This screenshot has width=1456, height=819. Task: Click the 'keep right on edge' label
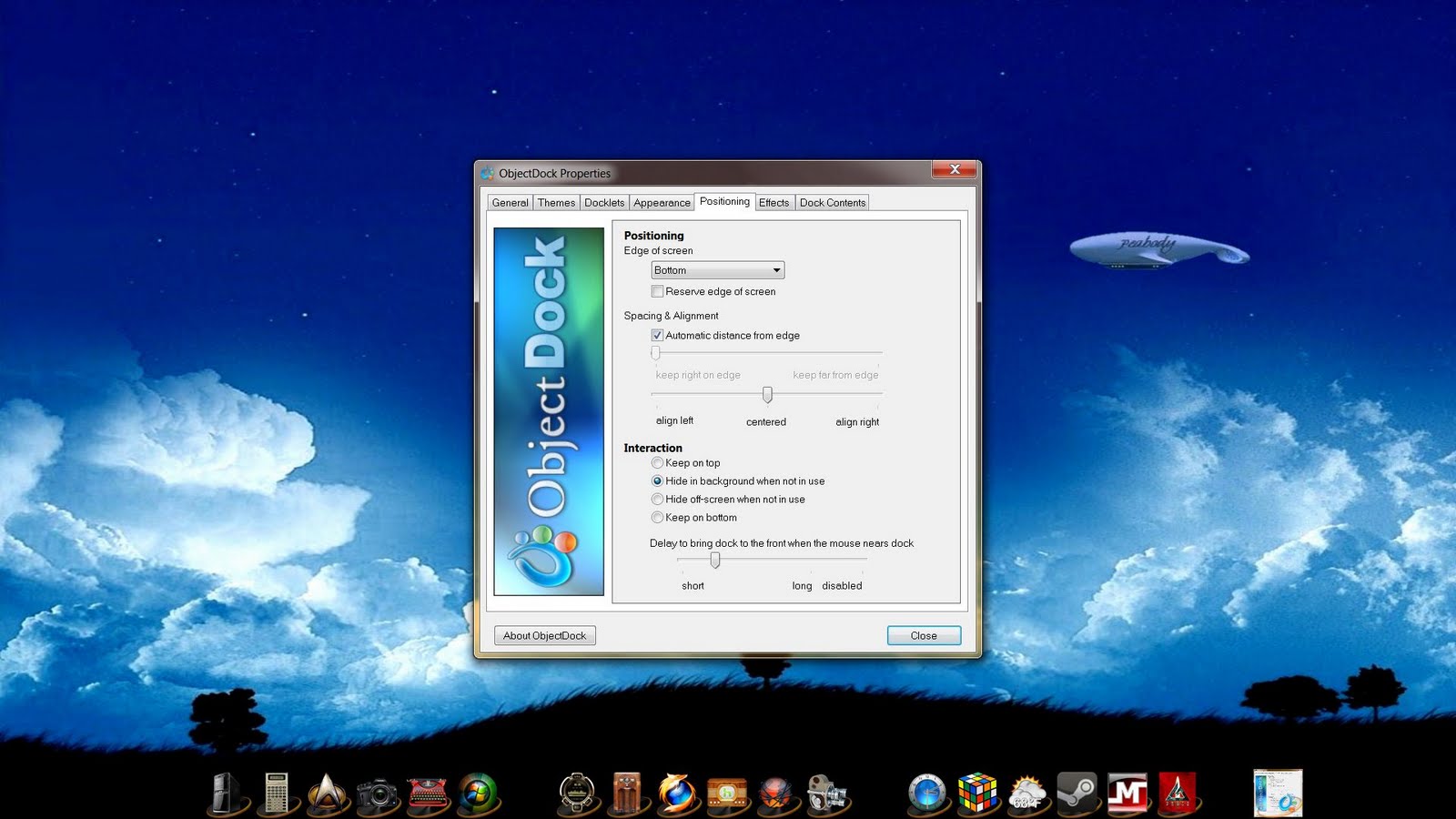click(x=698, y=374)
